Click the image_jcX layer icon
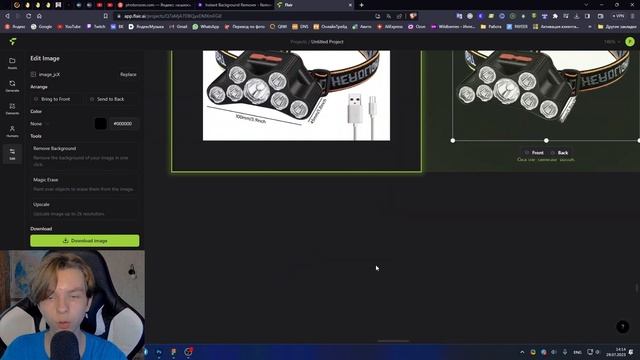 [x=33, y=74]
